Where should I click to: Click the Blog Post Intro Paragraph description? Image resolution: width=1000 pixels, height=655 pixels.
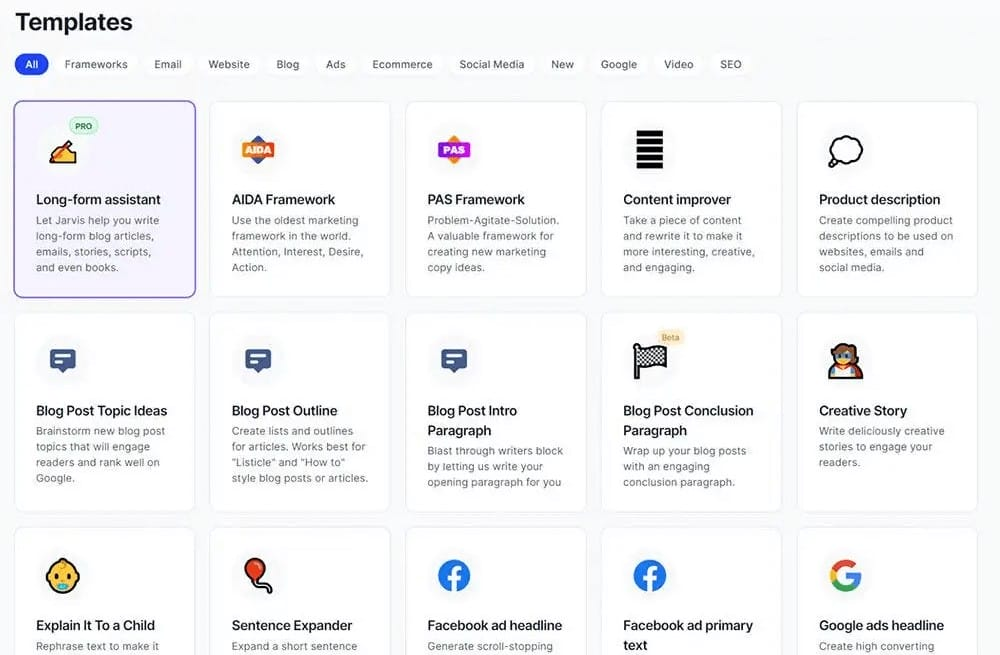point(494,467)
